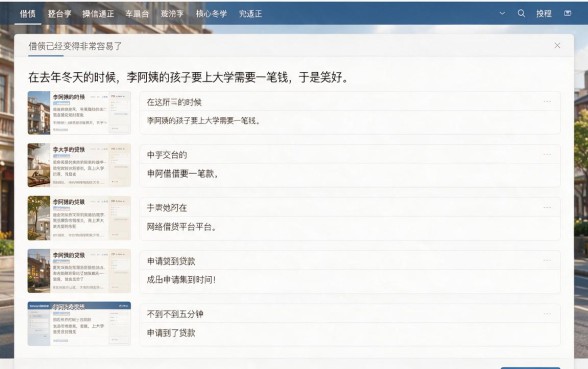
Task: Open the 借债 tab in top navigation
Action: [27, 14]
